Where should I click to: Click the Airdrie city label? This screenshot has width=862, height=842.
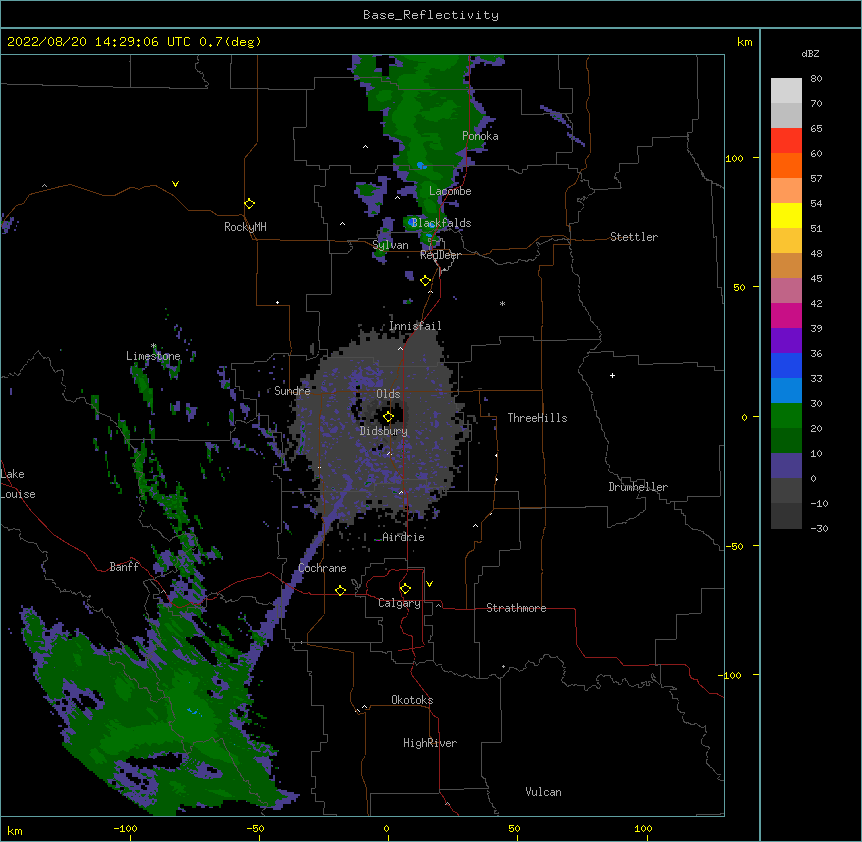403,537
